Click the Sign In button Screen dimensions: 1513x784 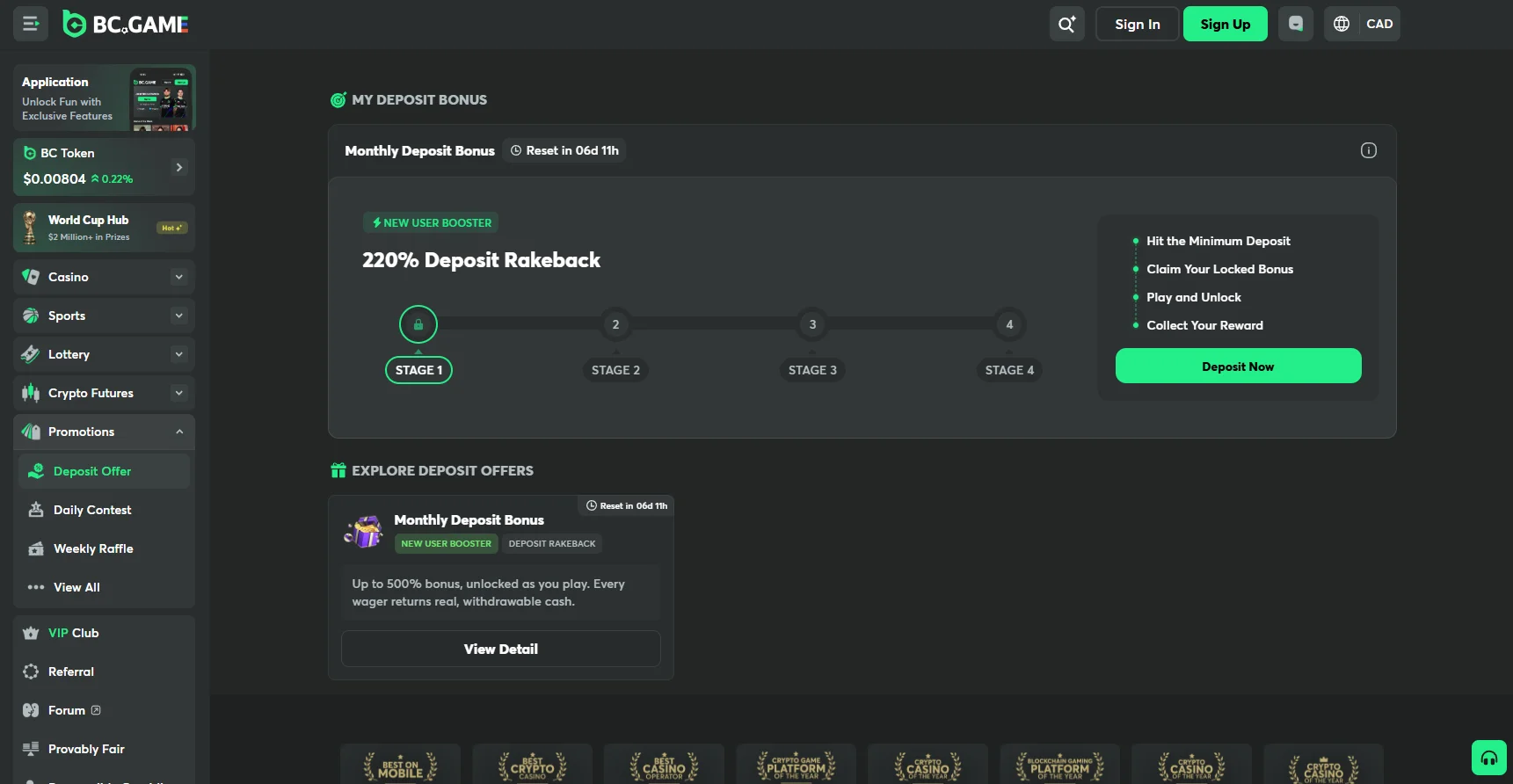click(x=1137, y=24)
